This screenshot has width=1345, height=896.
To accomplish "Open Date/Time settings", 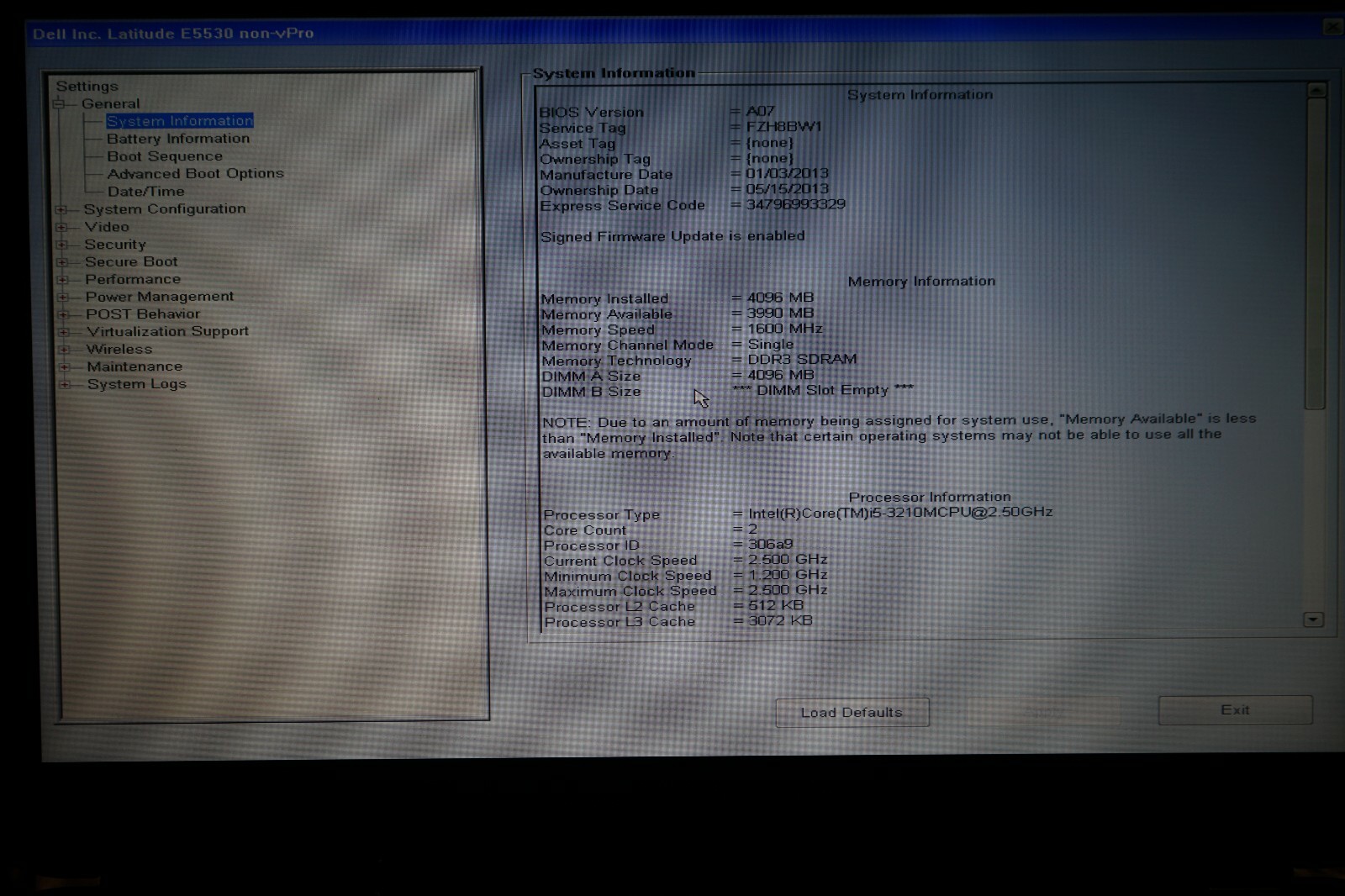I will point(145,192).
